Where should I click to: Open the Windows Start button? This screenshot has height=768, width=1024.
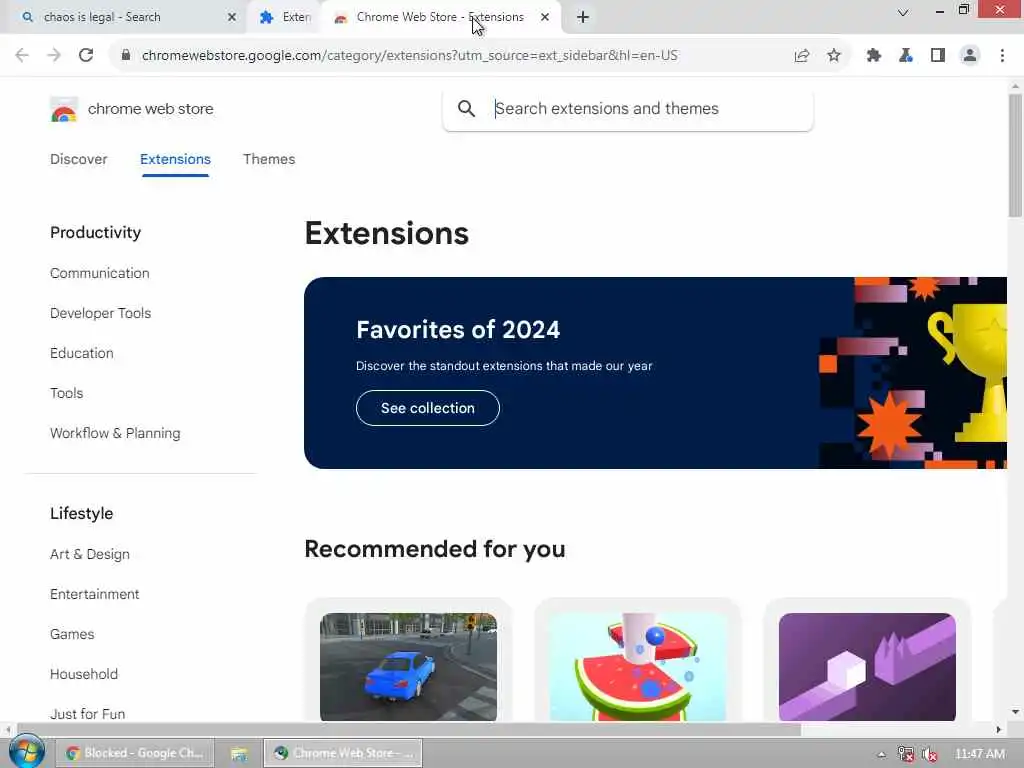coord(27,752)
